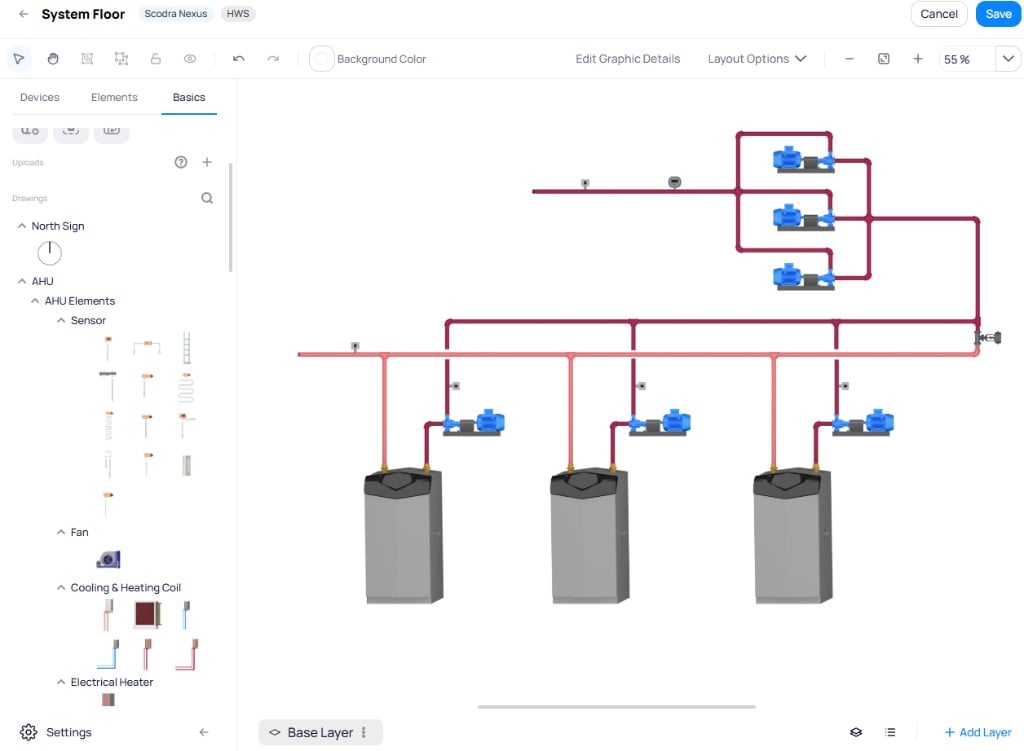This screenshot has height=751, width=1024.
Task: Undo the last action
Action: tap(238, 59)
